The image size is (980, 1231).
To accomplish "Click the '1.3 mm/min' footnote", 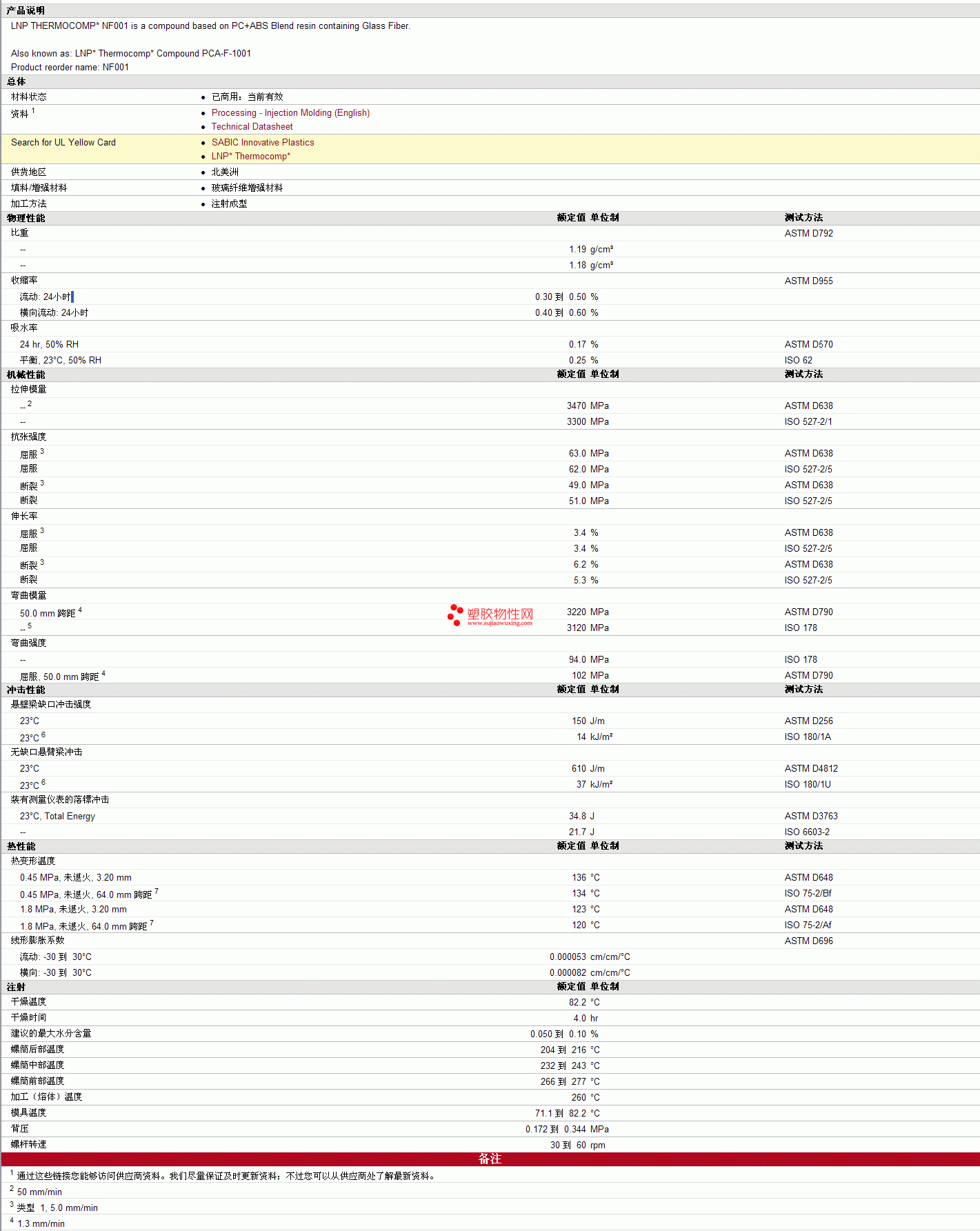I will 41,1224.
